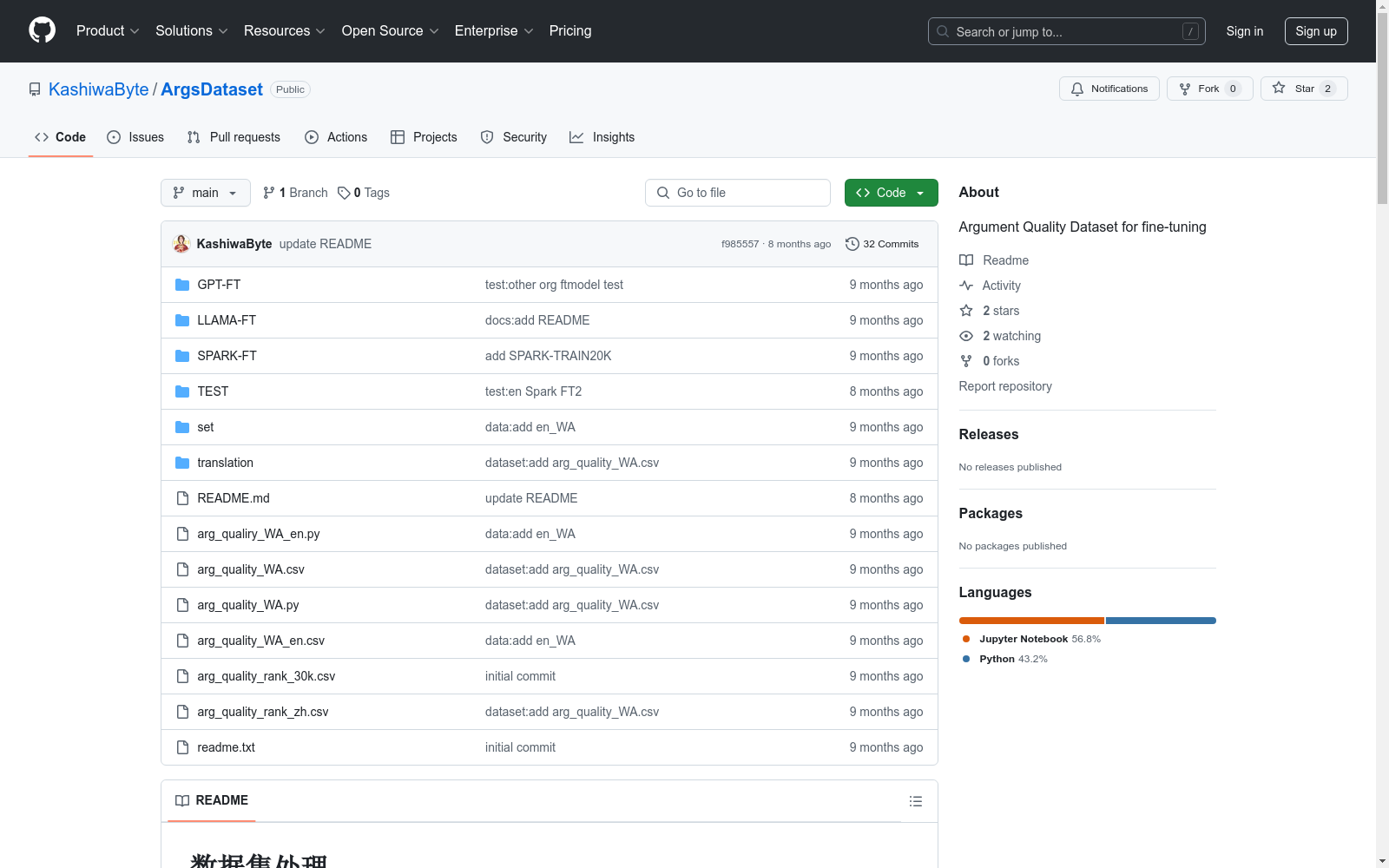Open arg_quality_rank_zh.csv file
1389x868 pixels.
263,712
